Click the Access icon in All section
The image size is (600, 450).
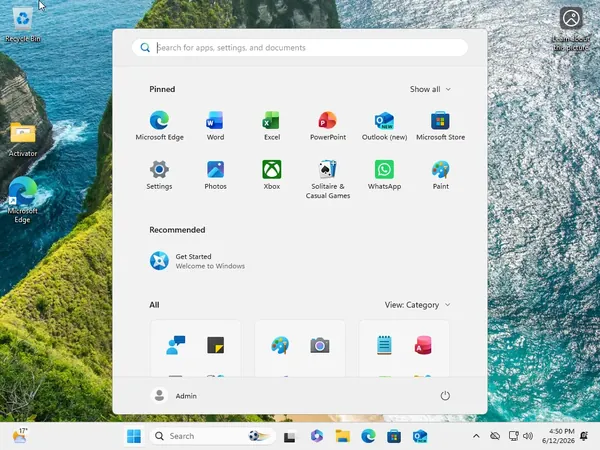click(423, 345)
